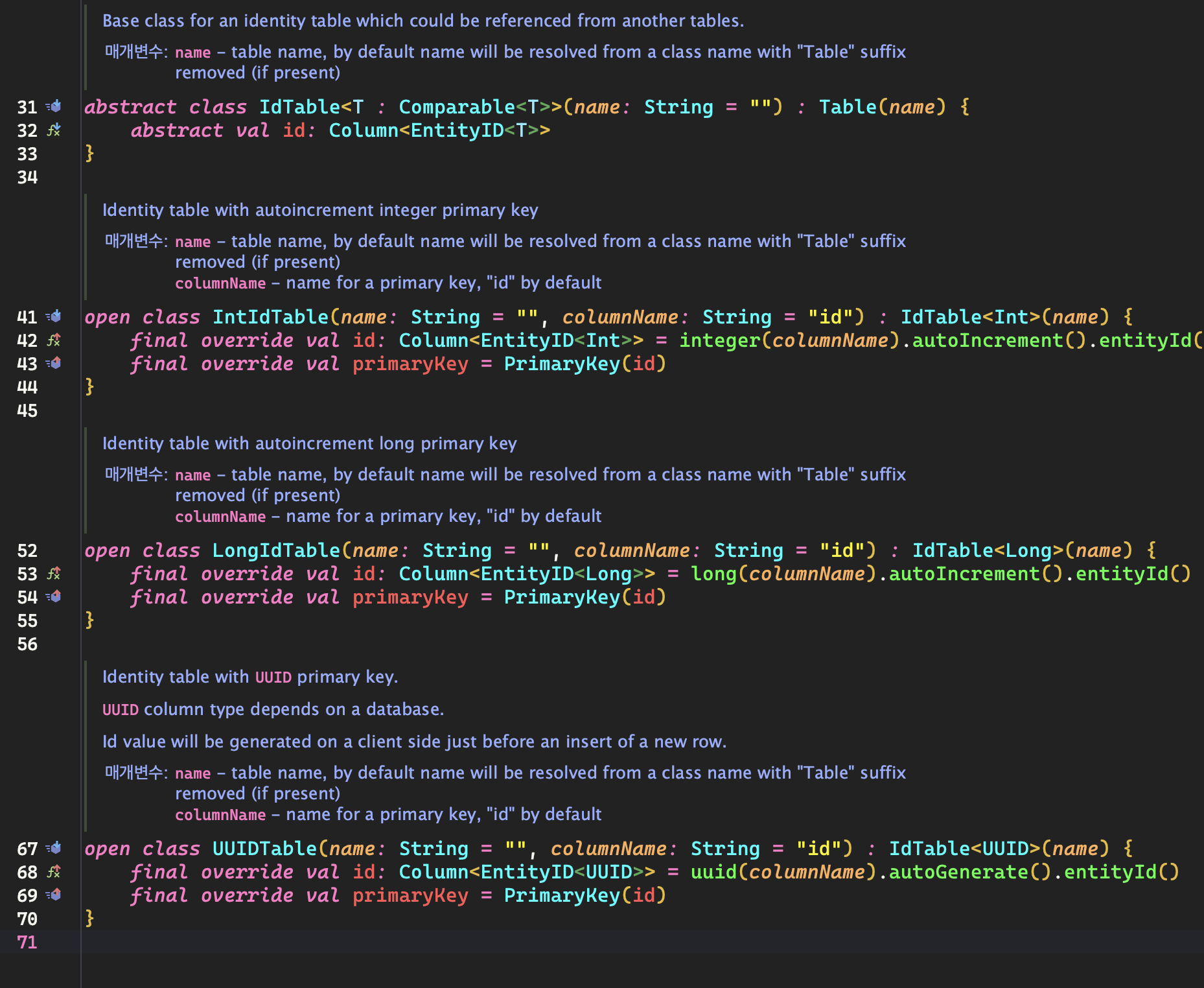Viewport: 1204px width, 988px height.
Task: Click the overrides gutter icon on line 54
Action: (54, 596)
